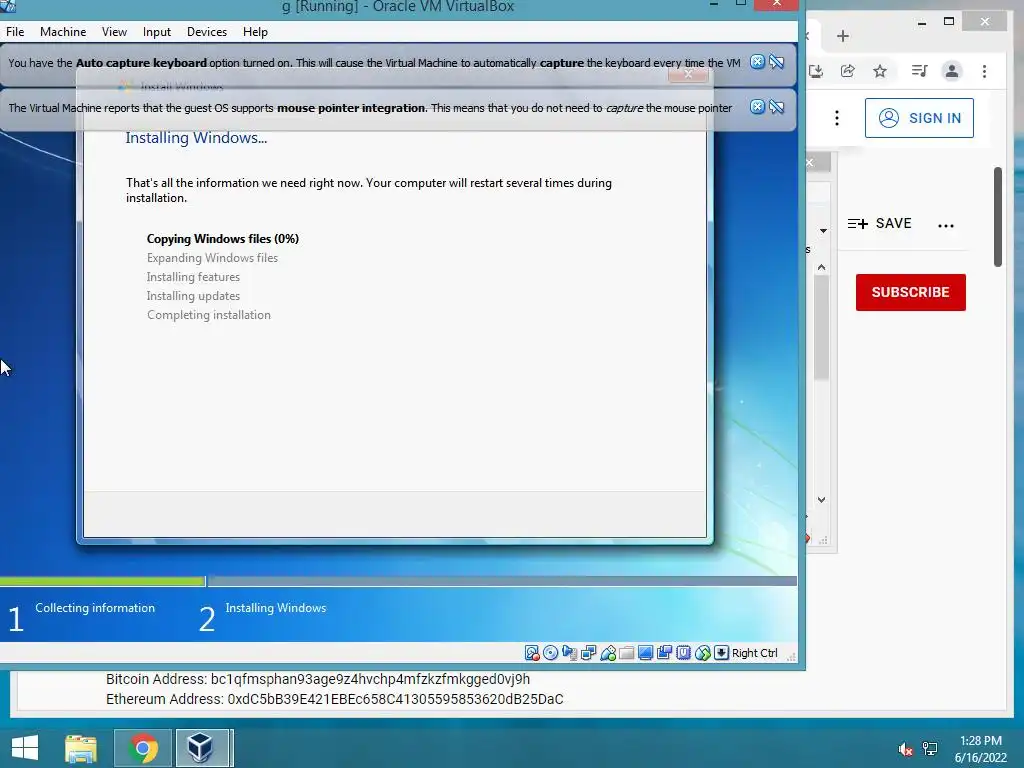The width and height of the screenshot is (1024, 768).
Task: Click the "Completing installation" step text
Action: tap(208, 315)
